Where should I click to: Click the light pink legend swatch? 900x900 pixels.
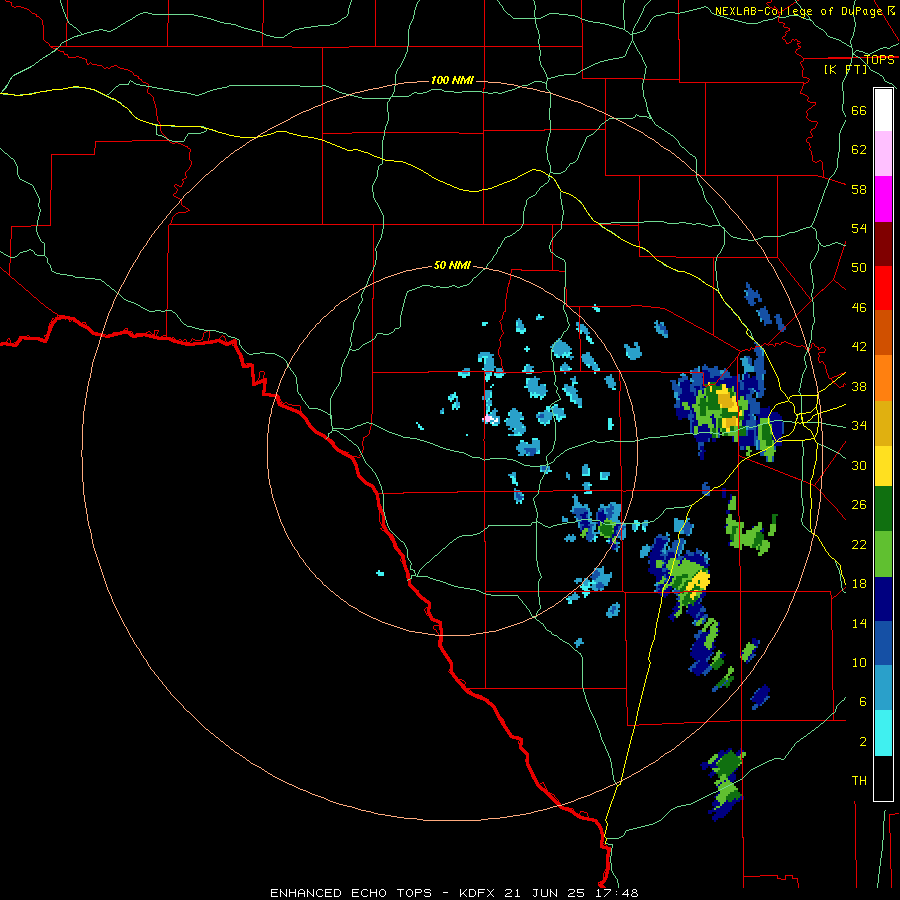[x=883, y=154]
